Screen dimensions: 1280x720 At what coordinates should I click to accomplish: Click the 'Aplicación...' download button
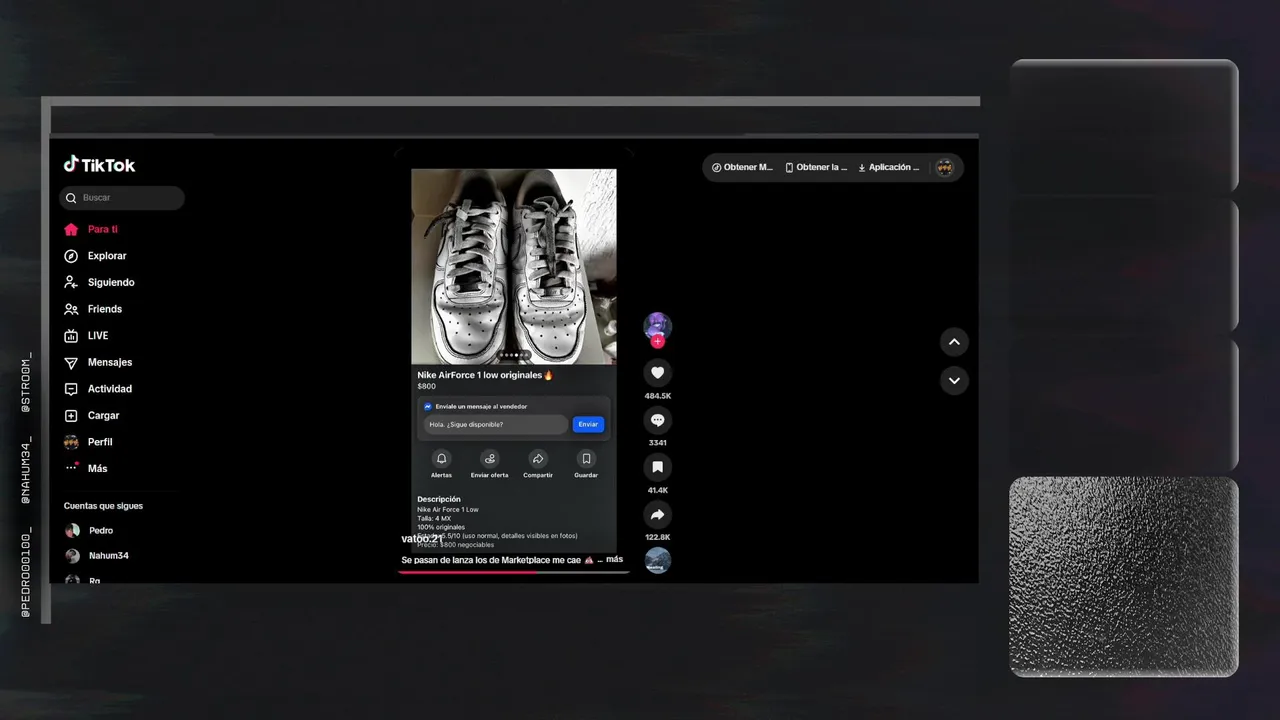click(889, 167)
